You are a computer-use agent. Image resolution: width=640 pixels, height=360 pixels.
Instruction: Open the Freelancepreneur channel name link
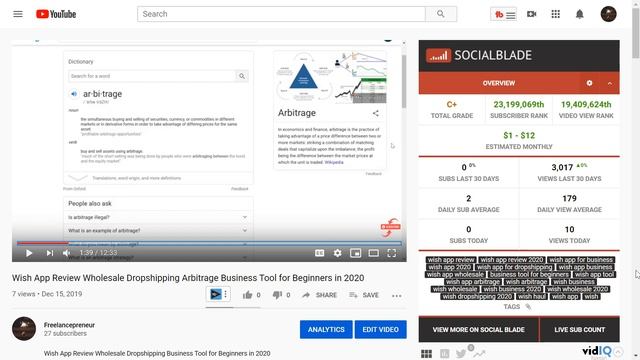[69, 325]
